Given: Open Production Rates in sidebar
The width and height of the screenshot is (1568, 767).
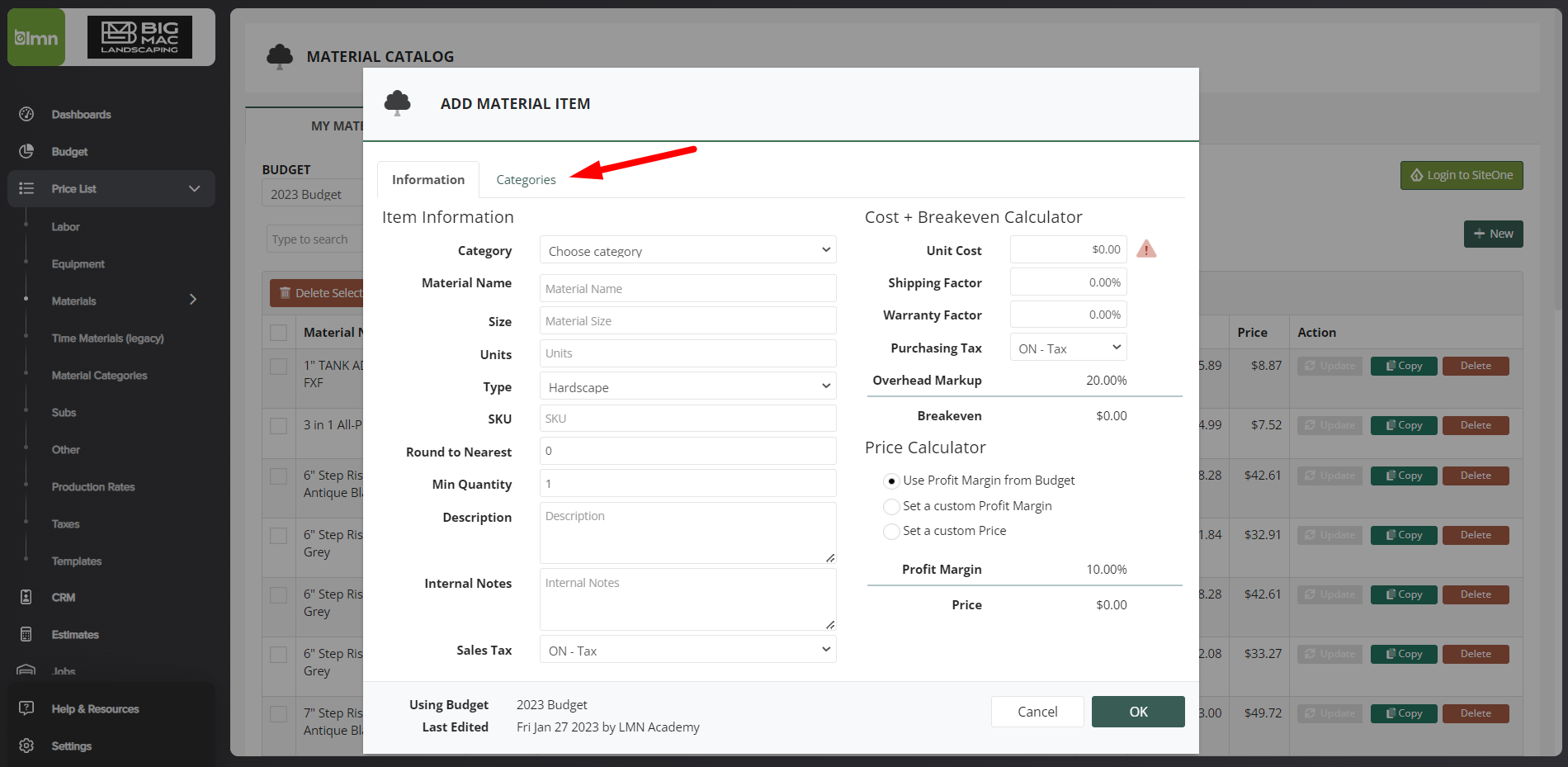Looking at the screenshot, I should (93, 486).
